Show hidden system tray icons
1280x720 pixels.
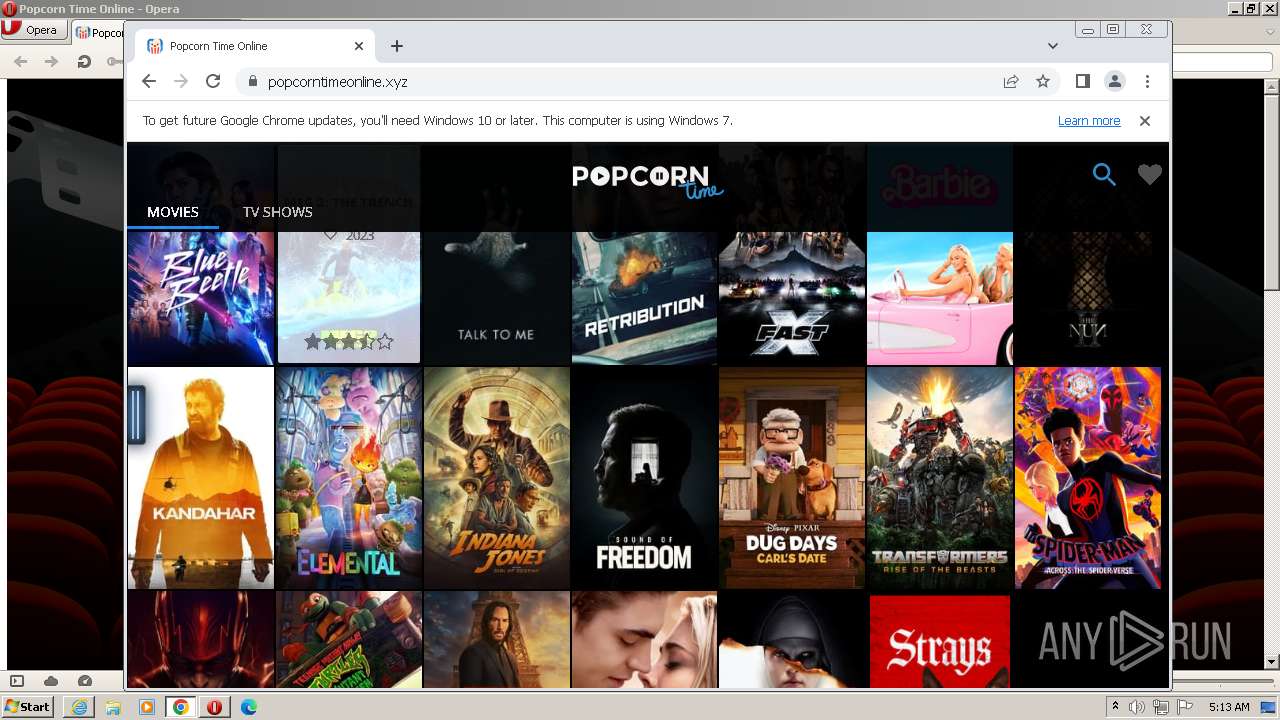pyautogui.click(x=1116, y=707)
